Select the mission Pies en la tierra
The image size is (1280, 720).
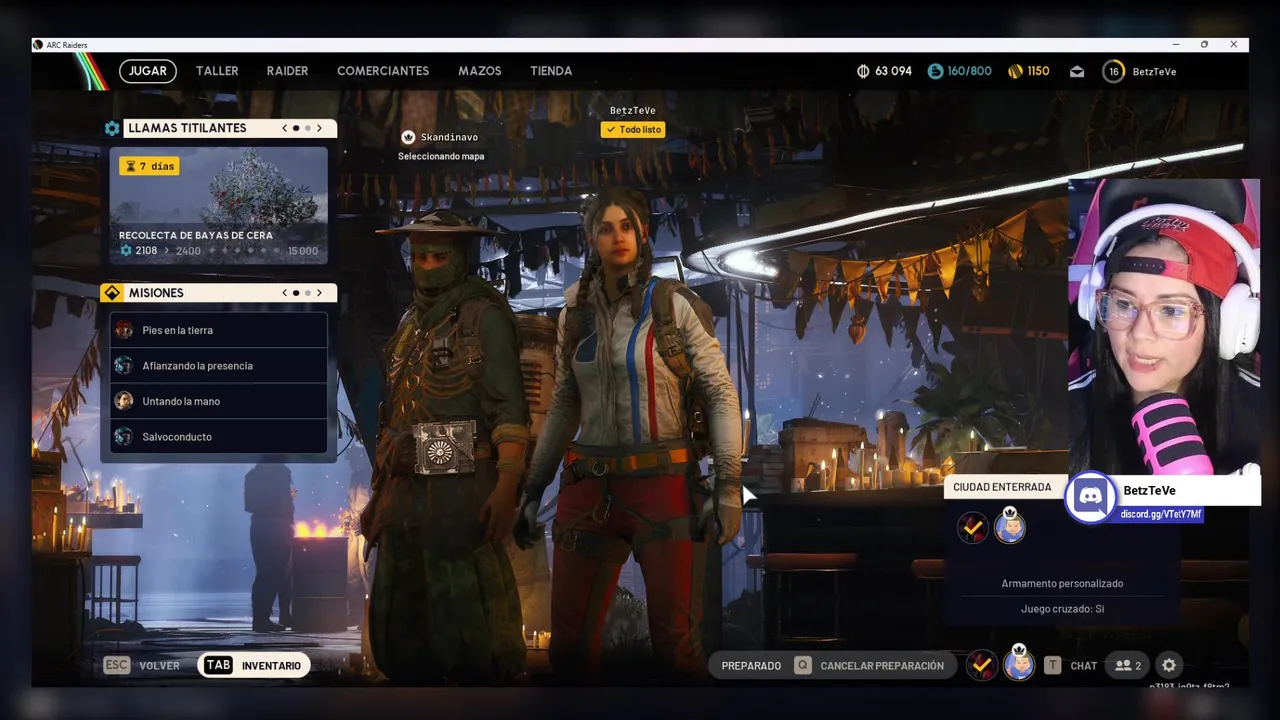(218, 330)
